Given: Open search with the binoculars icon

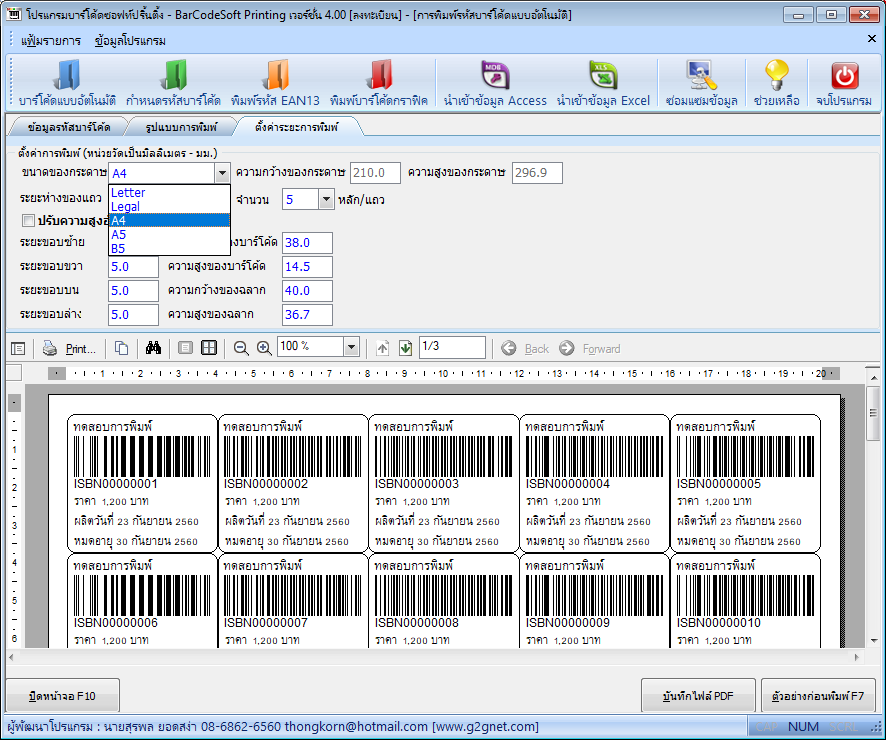Looking at the screenshot, I should coord(153,348).
